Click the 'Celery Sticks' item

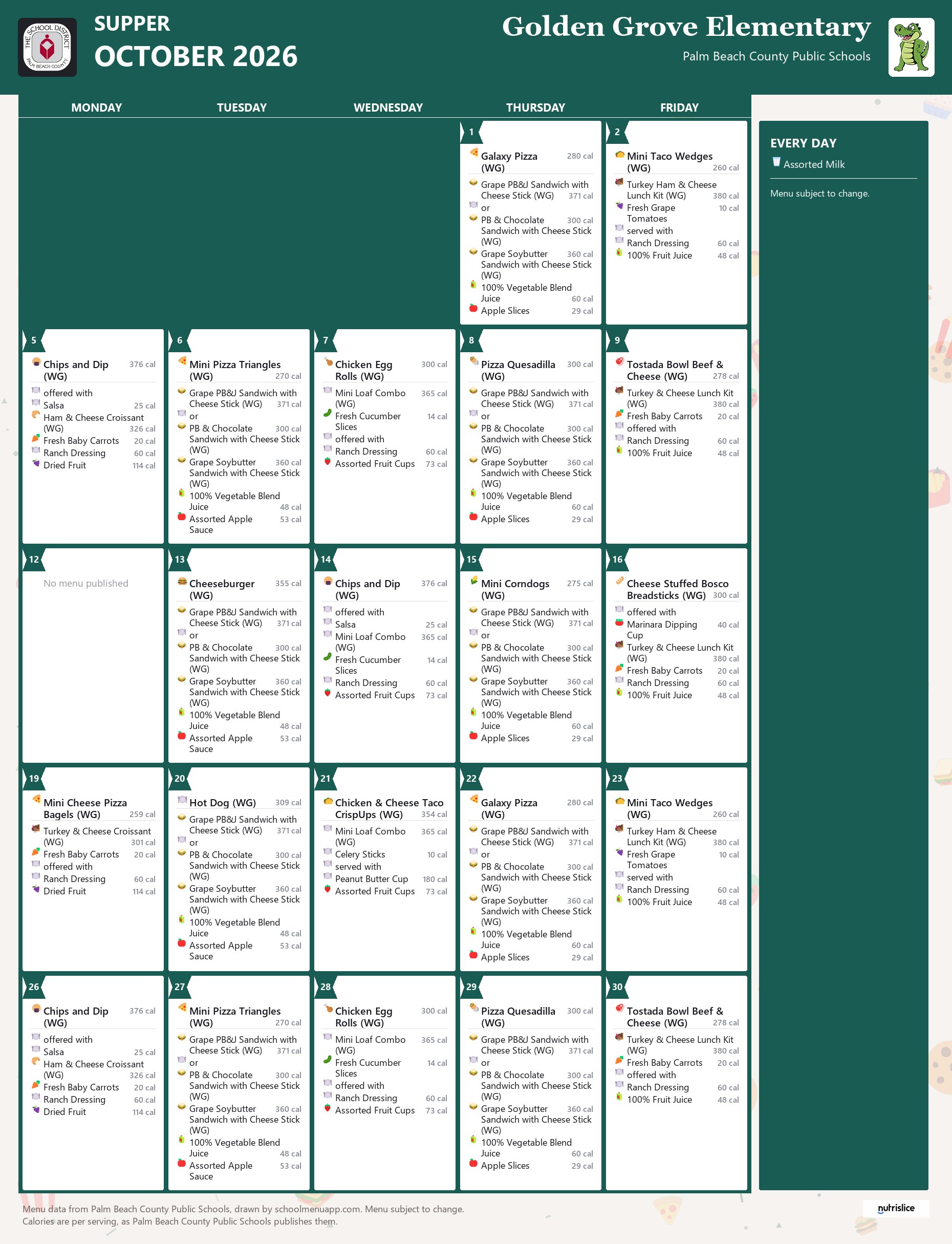coord(360,854)
